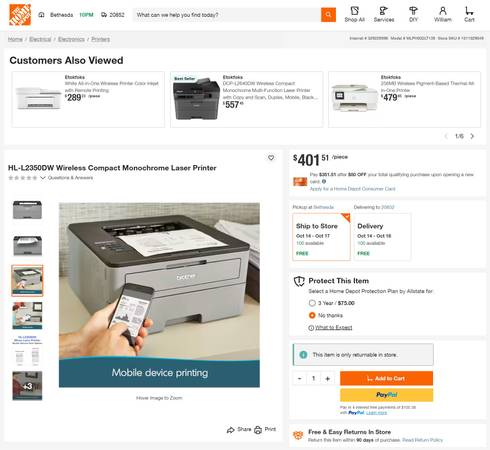The height and width of the screenshot is (450, 490).
Task: Click Add to Cart button
Action: (x=386, y=378)
